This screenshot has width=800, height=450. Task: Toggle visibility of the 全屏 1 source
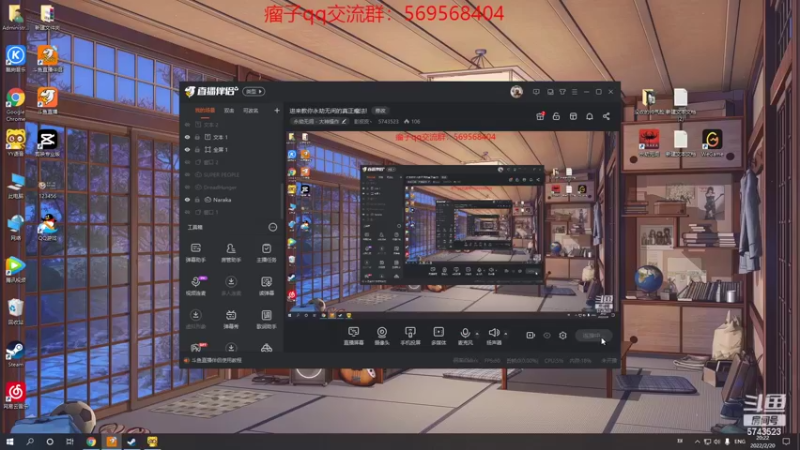pyautogui.click(x=187, y=149)
